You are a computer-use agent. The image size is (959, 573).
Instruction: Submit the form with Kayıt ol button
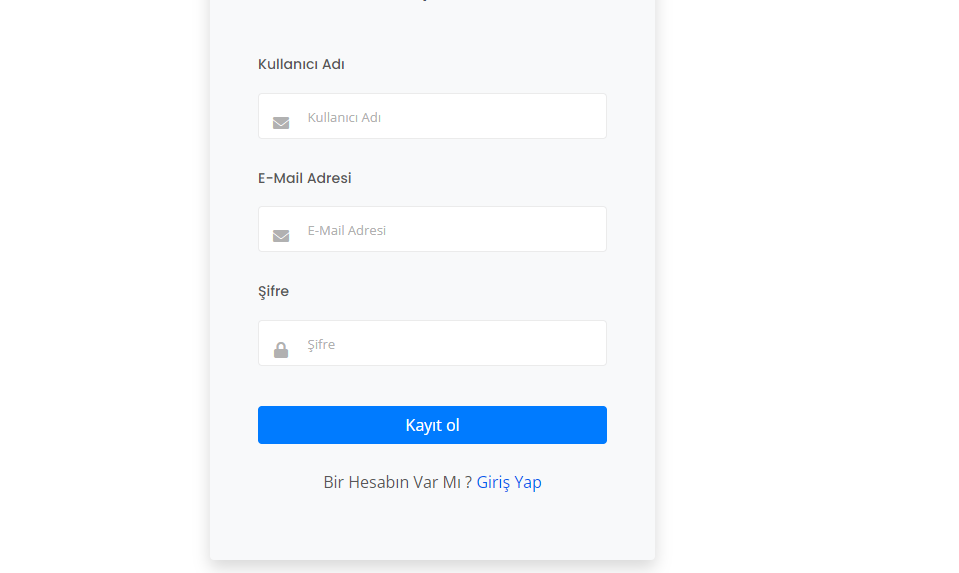click(x=432, y=425)
